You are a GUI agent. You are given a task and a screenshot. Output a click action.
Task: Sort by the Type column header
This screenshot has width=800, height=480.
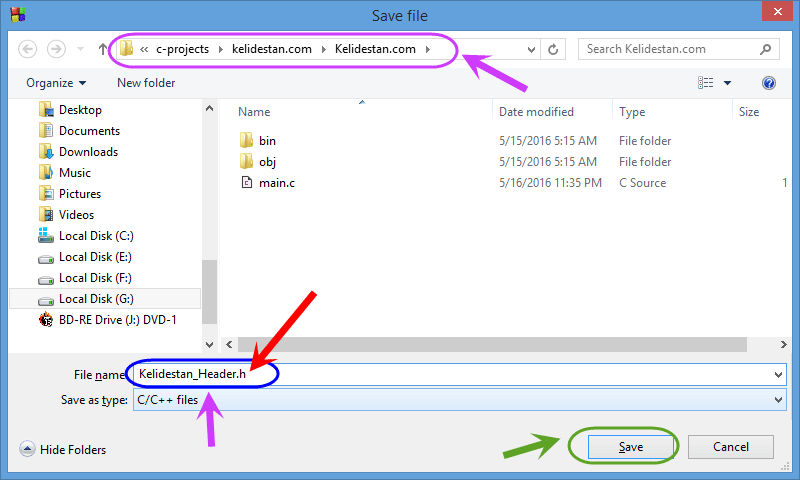coord(632,112)
